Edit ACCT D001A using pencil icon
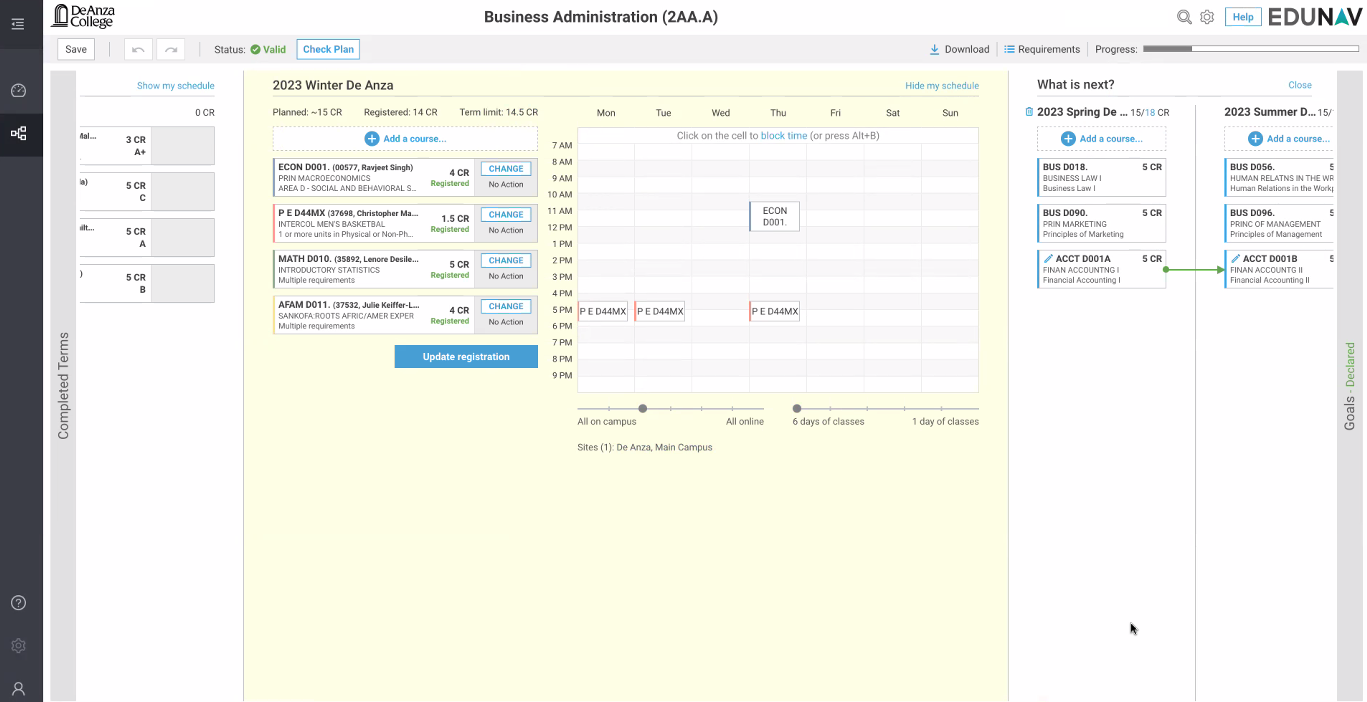Image resolution: width=1367 pixels, height=702 pixels. pos(1048,259)
